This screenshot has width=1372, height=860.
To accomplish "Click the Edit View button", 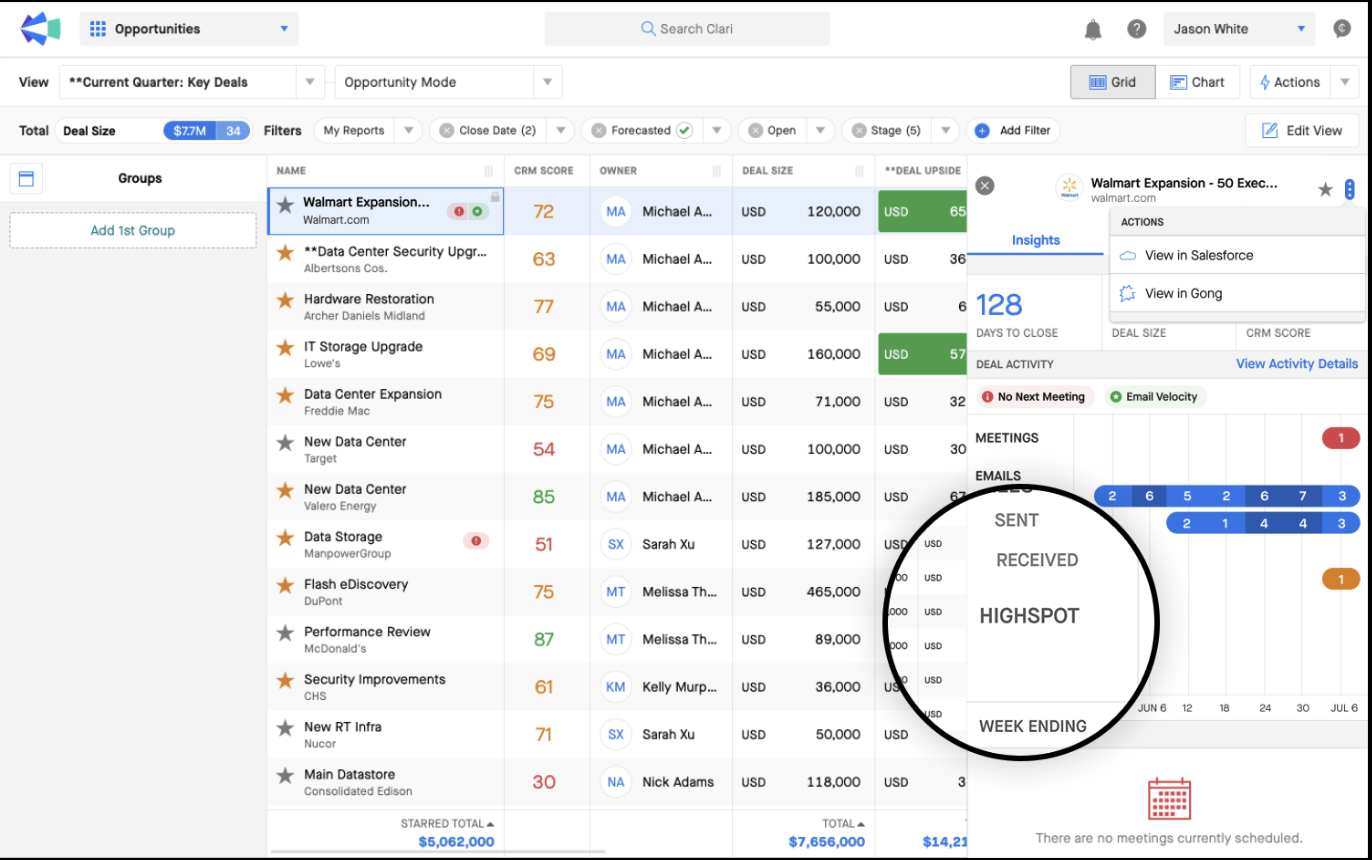I will click(1302, 130).
